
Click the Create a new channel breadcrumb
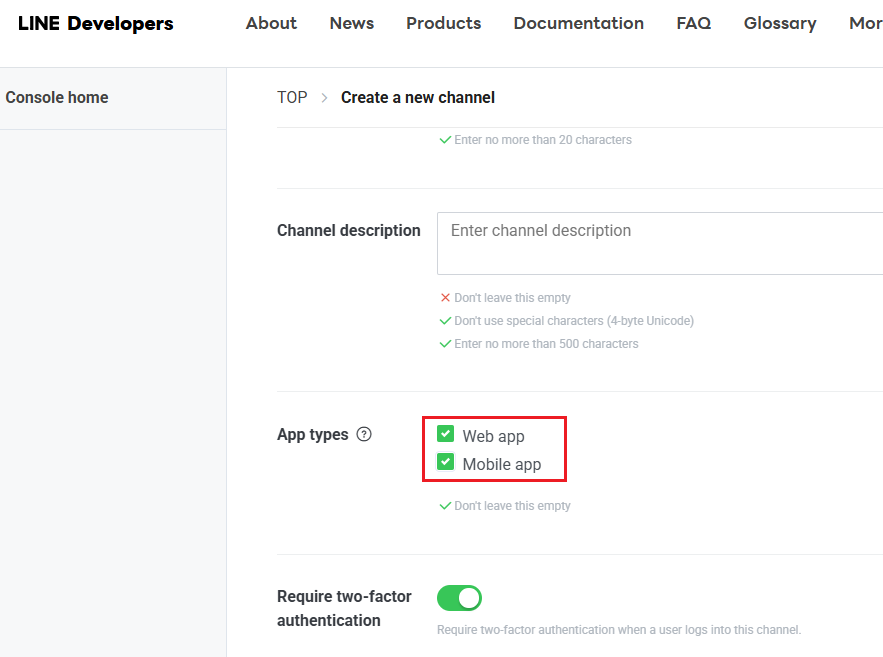click(x=418, y=98)
